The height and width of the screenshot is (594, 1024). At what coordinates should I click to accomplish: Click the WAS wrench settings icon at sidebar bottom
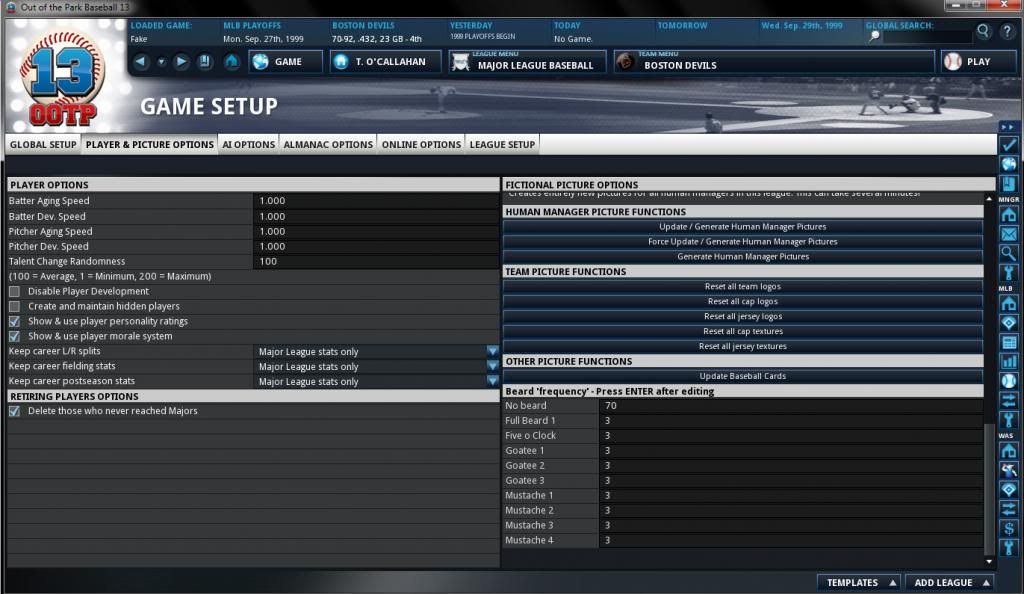click(x=1009, y=548)
